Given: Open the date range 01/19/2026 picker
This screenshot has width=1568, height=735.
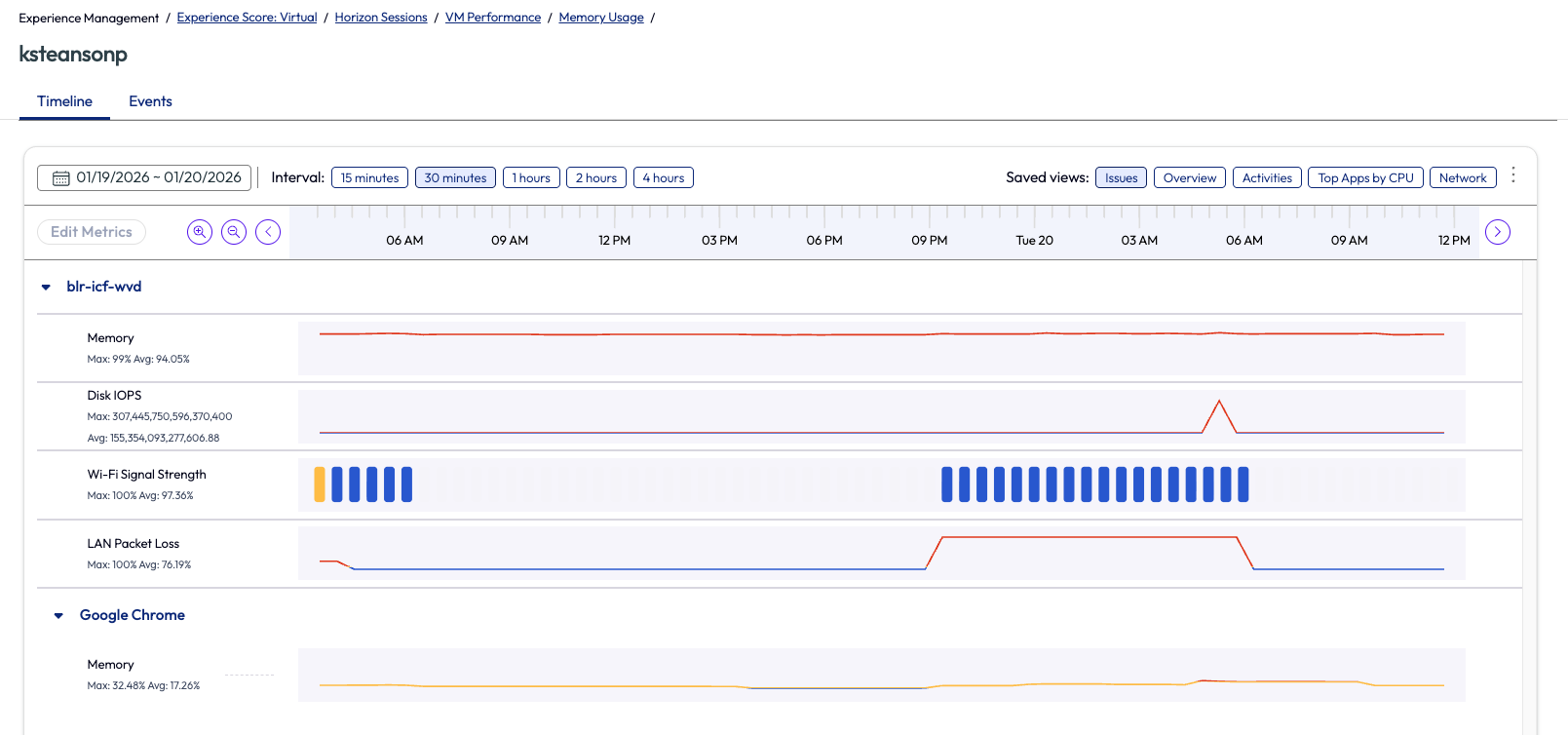Looking at the screenshot, I should tap(158, 178).
